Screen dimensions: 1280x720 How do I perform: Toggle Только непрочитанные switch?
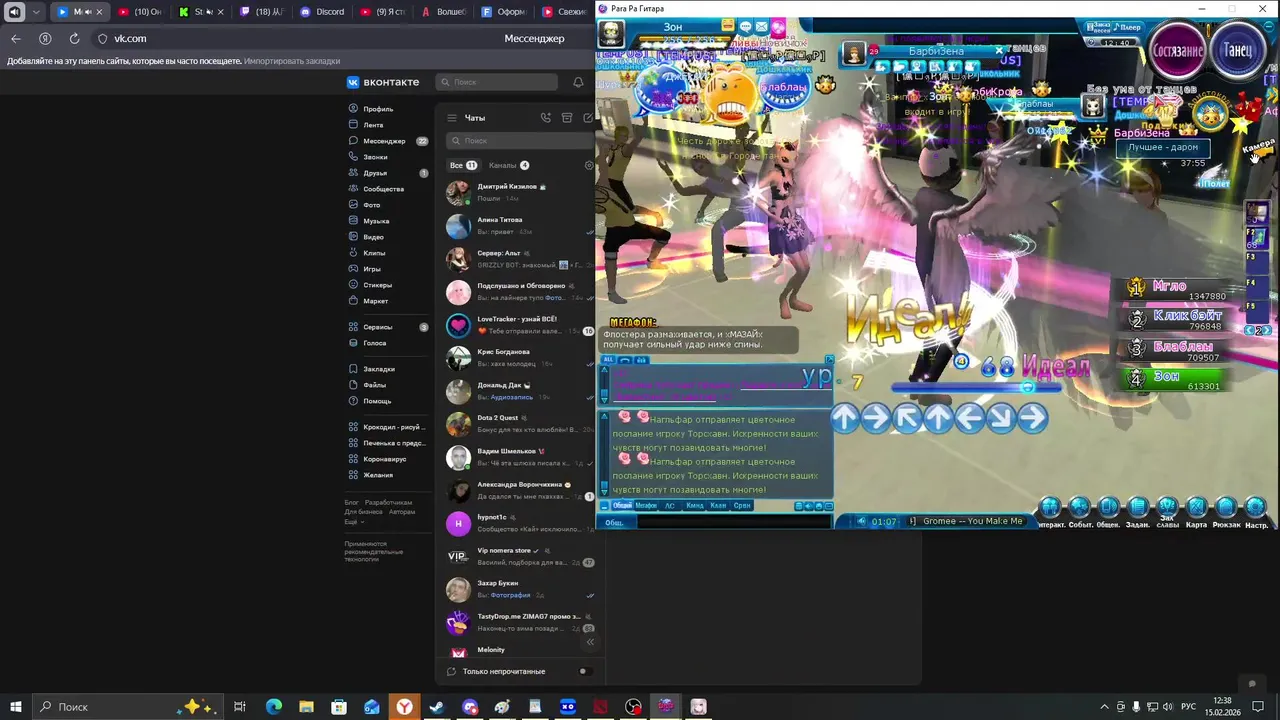tap(585, 671)
